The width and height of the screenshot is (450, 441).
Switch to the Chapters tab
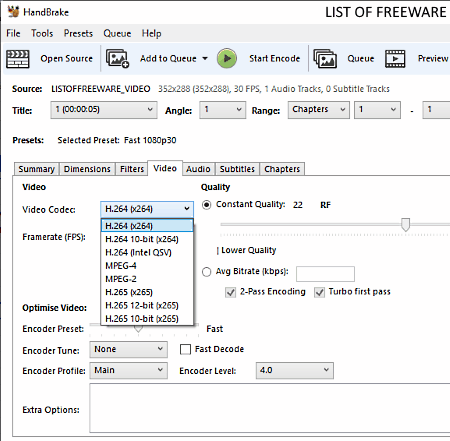point(282,169)
